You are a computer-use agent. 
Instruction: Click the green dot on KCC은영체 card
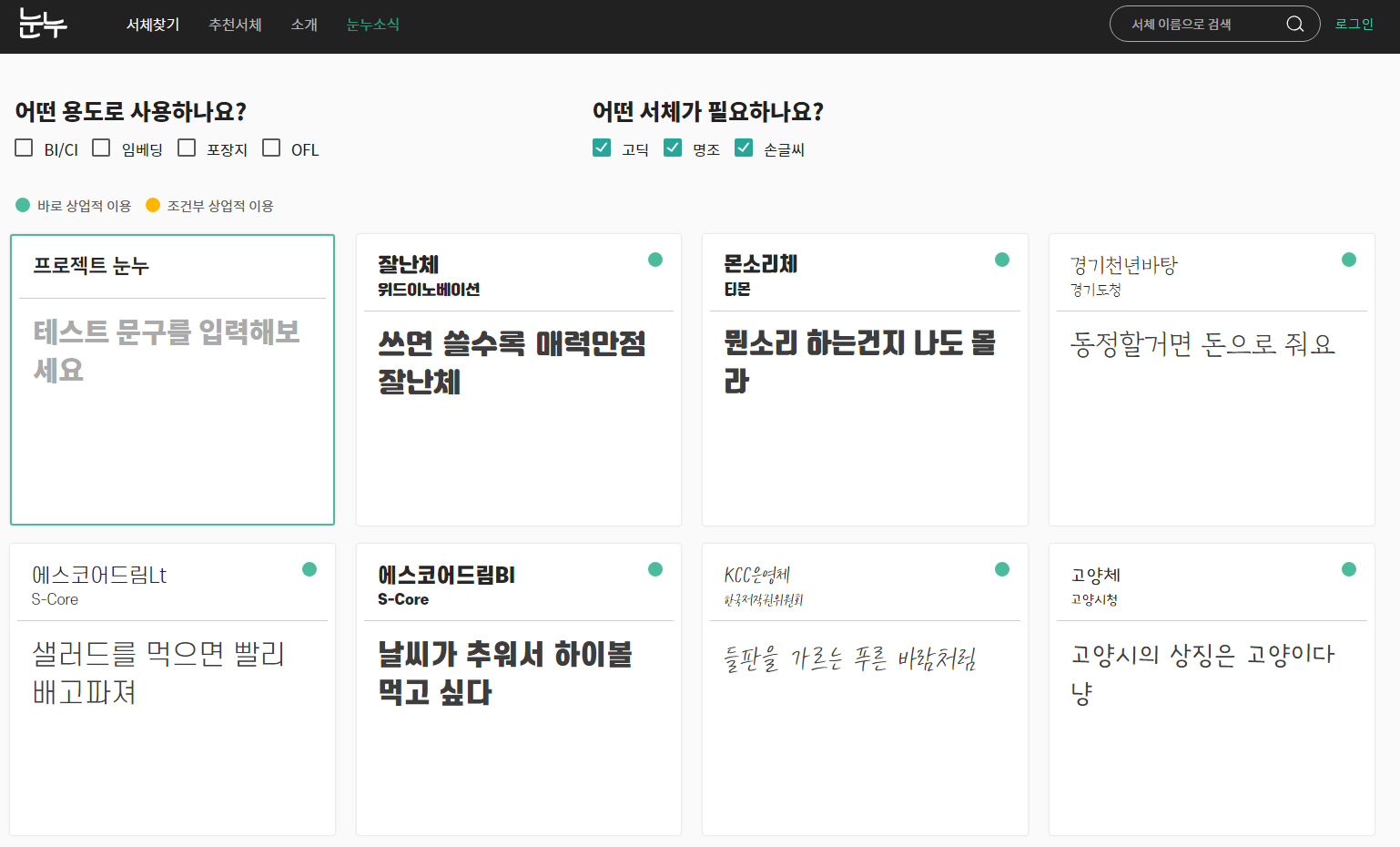coord(1002,569)
